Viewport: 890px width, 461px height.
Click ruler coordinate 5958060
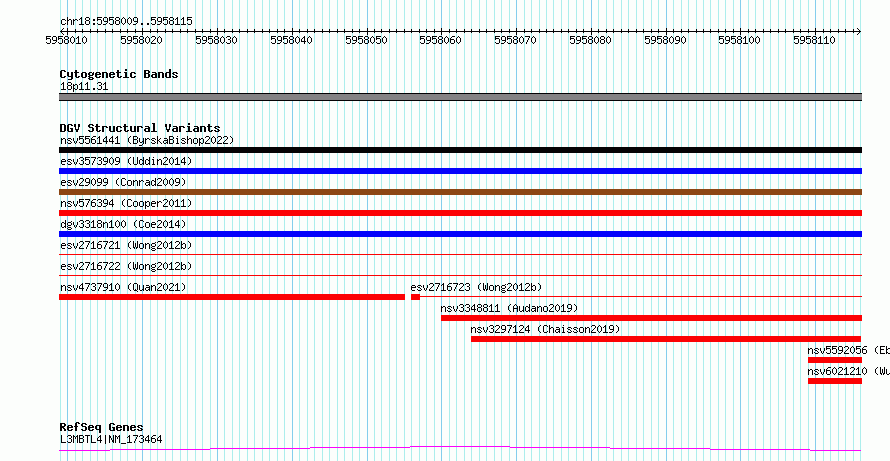[441, 40]
